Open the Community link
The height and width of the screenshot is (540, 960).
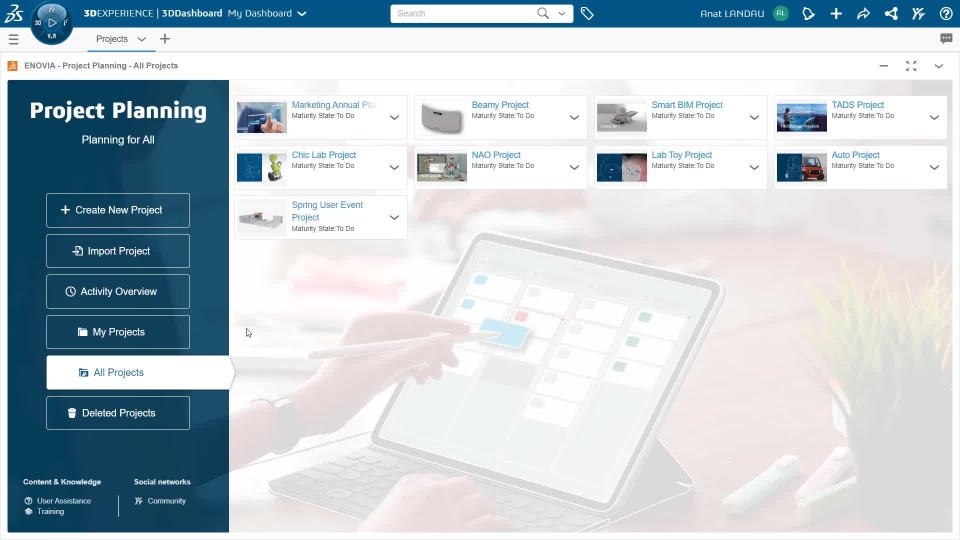coord(167,501)
